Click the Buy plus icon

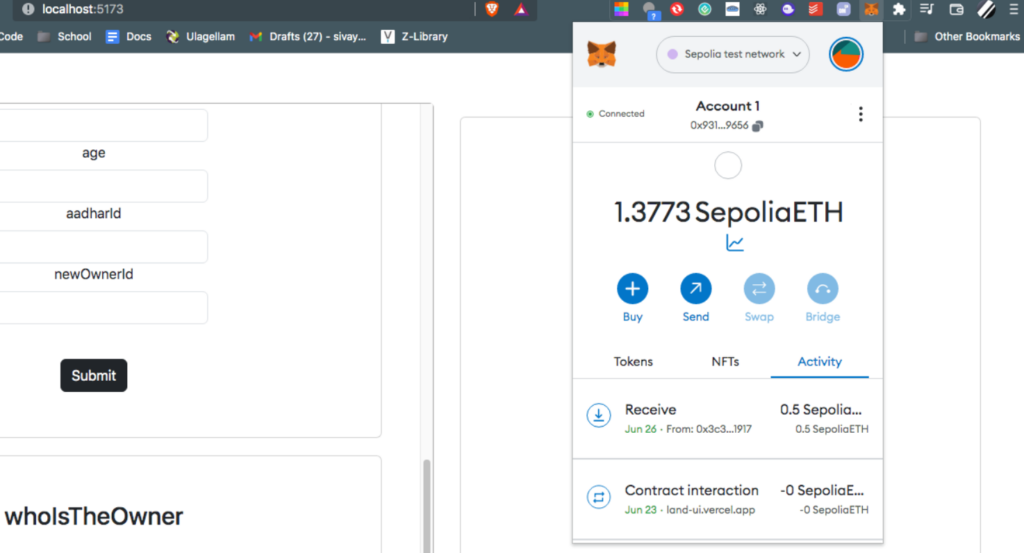(632, 289)
